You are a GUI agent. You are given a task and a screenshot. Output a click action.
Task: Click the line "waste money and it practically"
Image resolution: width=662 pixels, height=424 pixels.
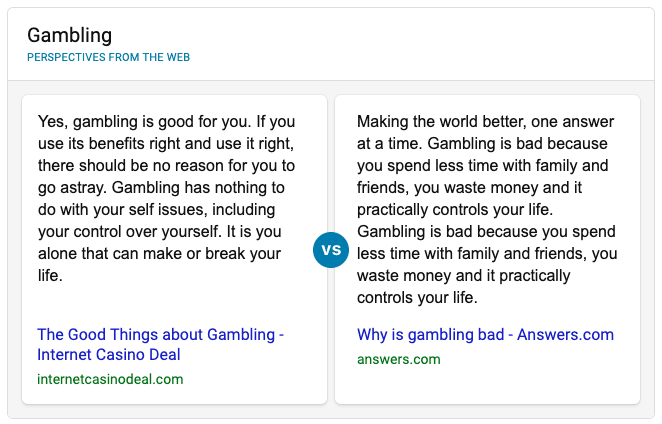click(464, 275)
